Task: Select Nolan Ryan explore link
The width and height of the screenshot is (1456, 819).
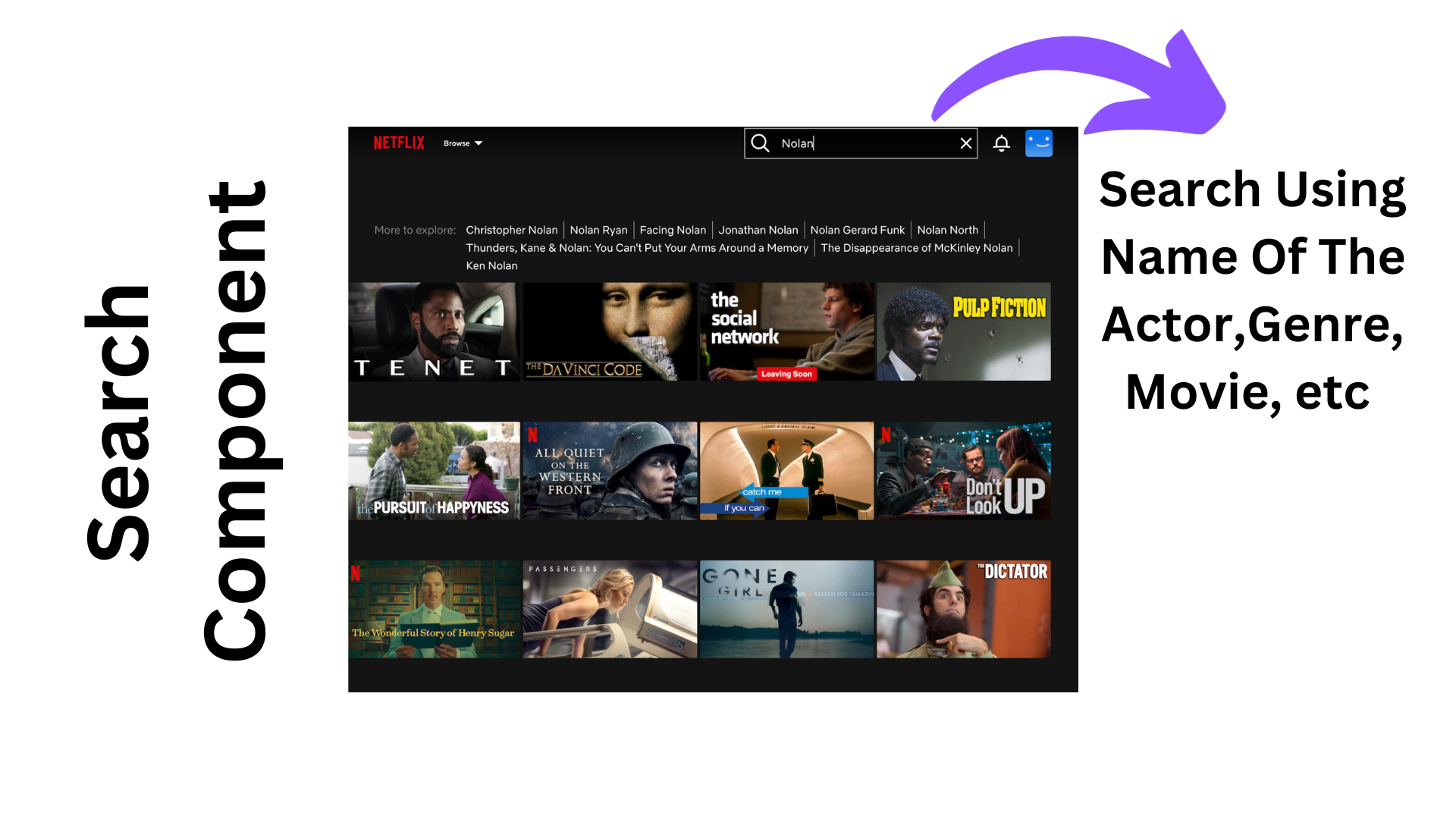Action: click(598, 230)
